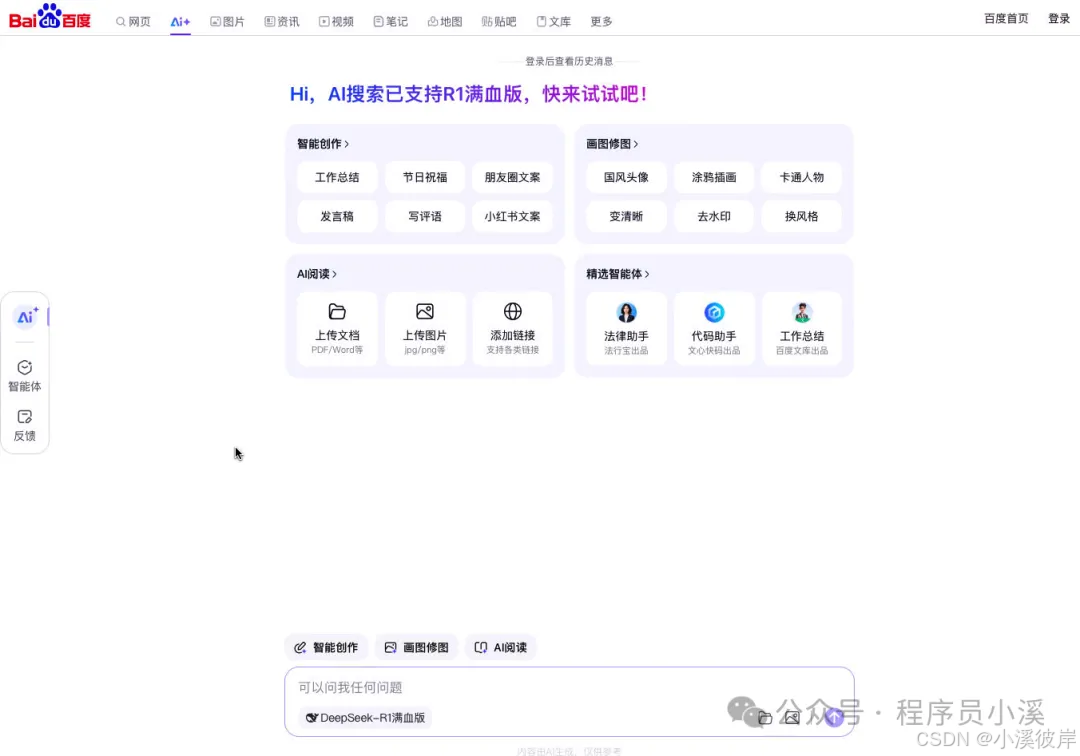Screen dimensions: 1080x756
Task: Click the 登录 login link
Action: click(x=1059, y=19)
